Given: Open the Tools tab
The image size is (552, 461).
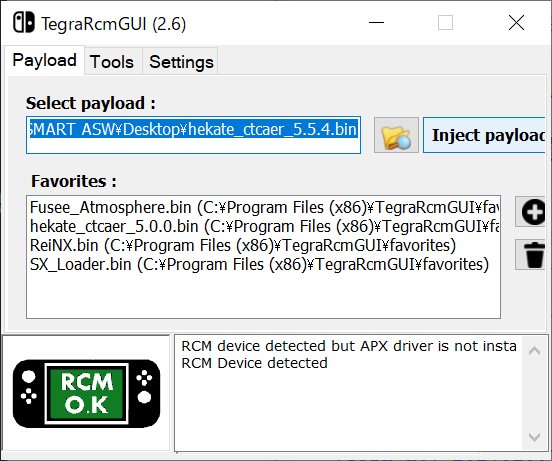Looking at the screenshot, I should [x=112, y=62].
